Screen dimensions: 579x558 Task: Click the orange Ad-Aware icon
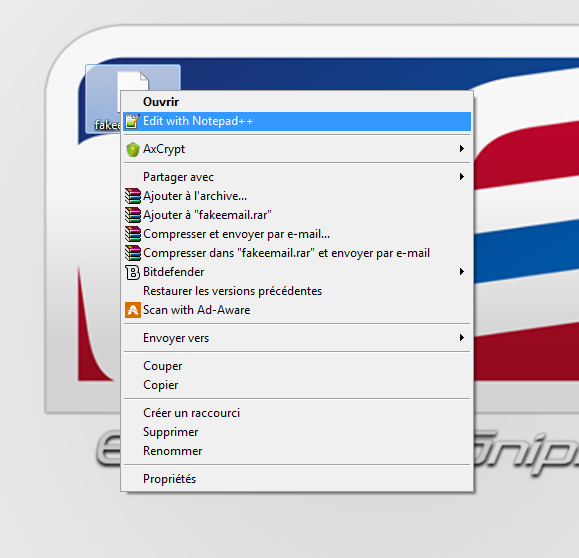click(133, 310)
